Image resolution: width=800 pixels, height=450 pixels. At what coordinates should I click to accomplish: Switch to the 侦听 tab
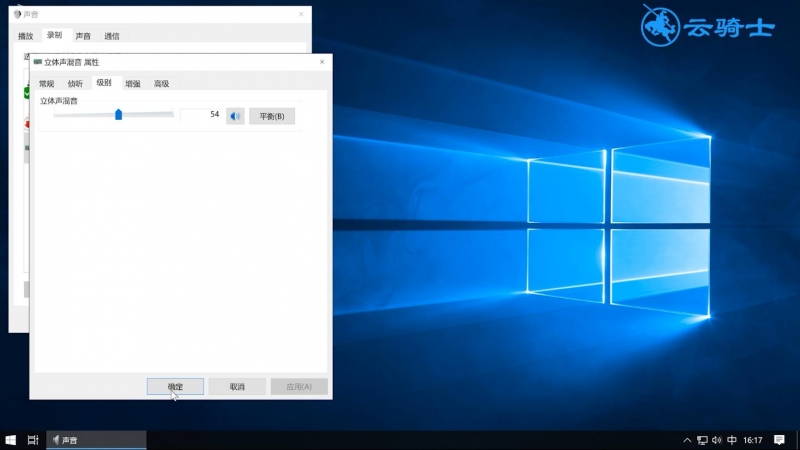pos(75,83)
